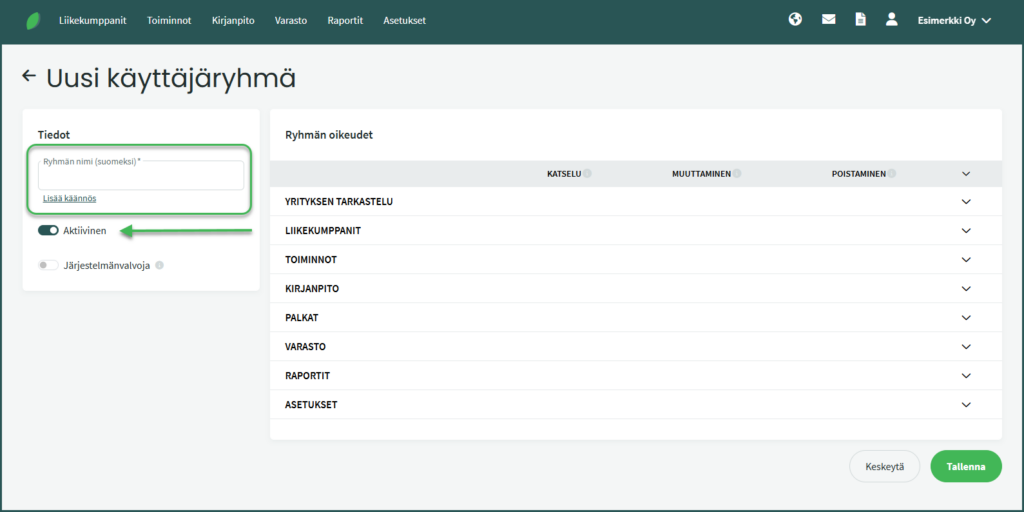Viewport: 1024px width, 512px height.
Task: Open the Raportit menu
Action: [x=345, y=20]
